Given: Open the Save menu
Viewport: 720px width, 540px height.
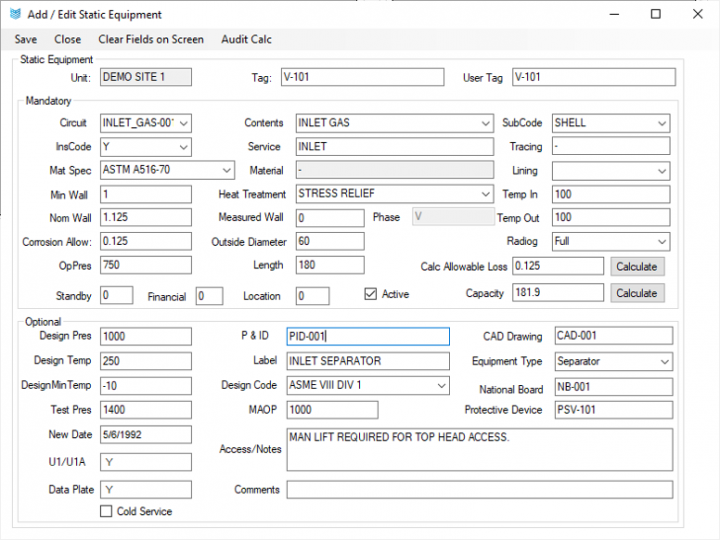Looking at the screenshot, I should 26,39.
